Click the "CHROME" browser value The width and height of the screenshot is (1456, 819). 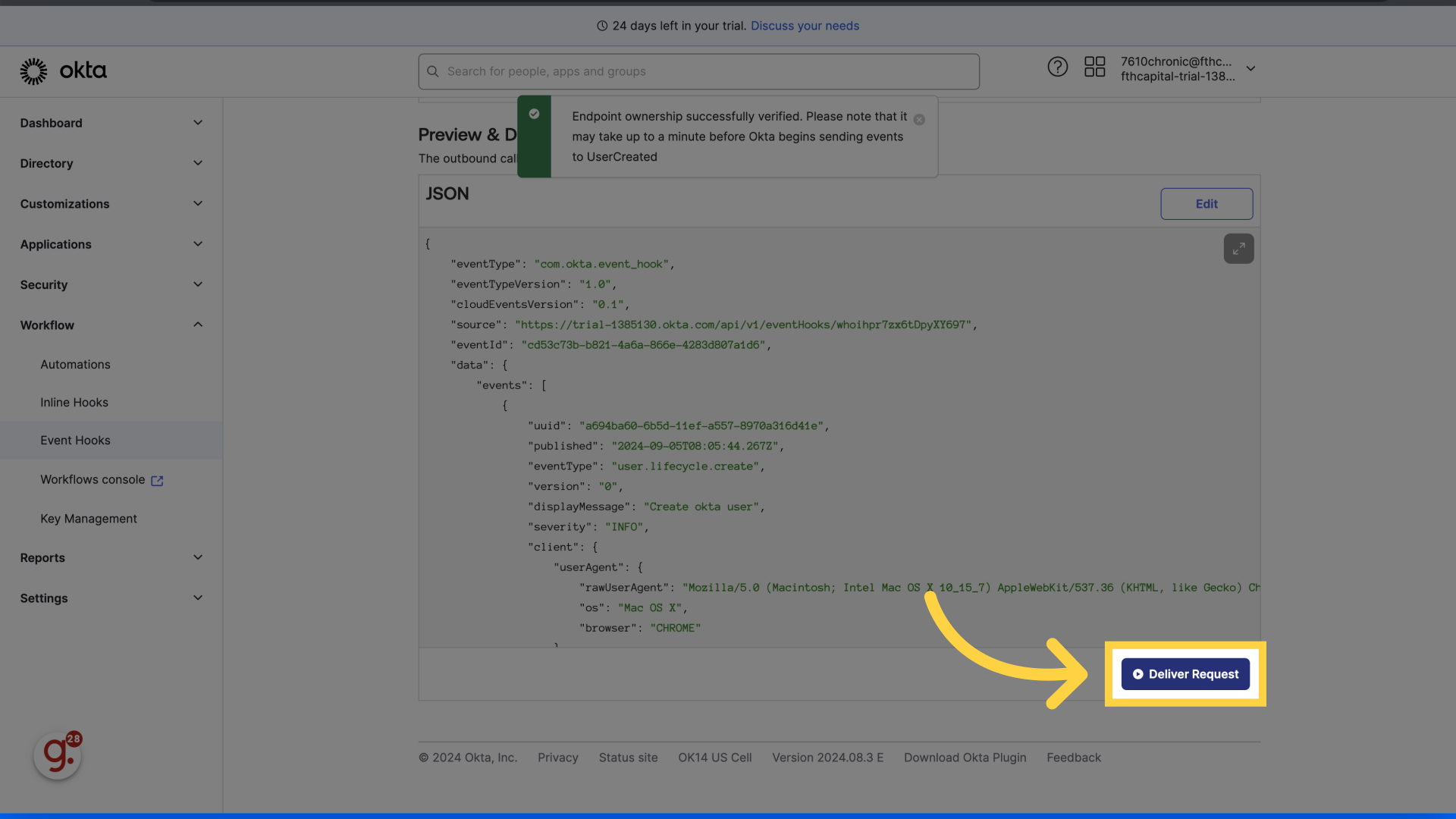(675, 628)
